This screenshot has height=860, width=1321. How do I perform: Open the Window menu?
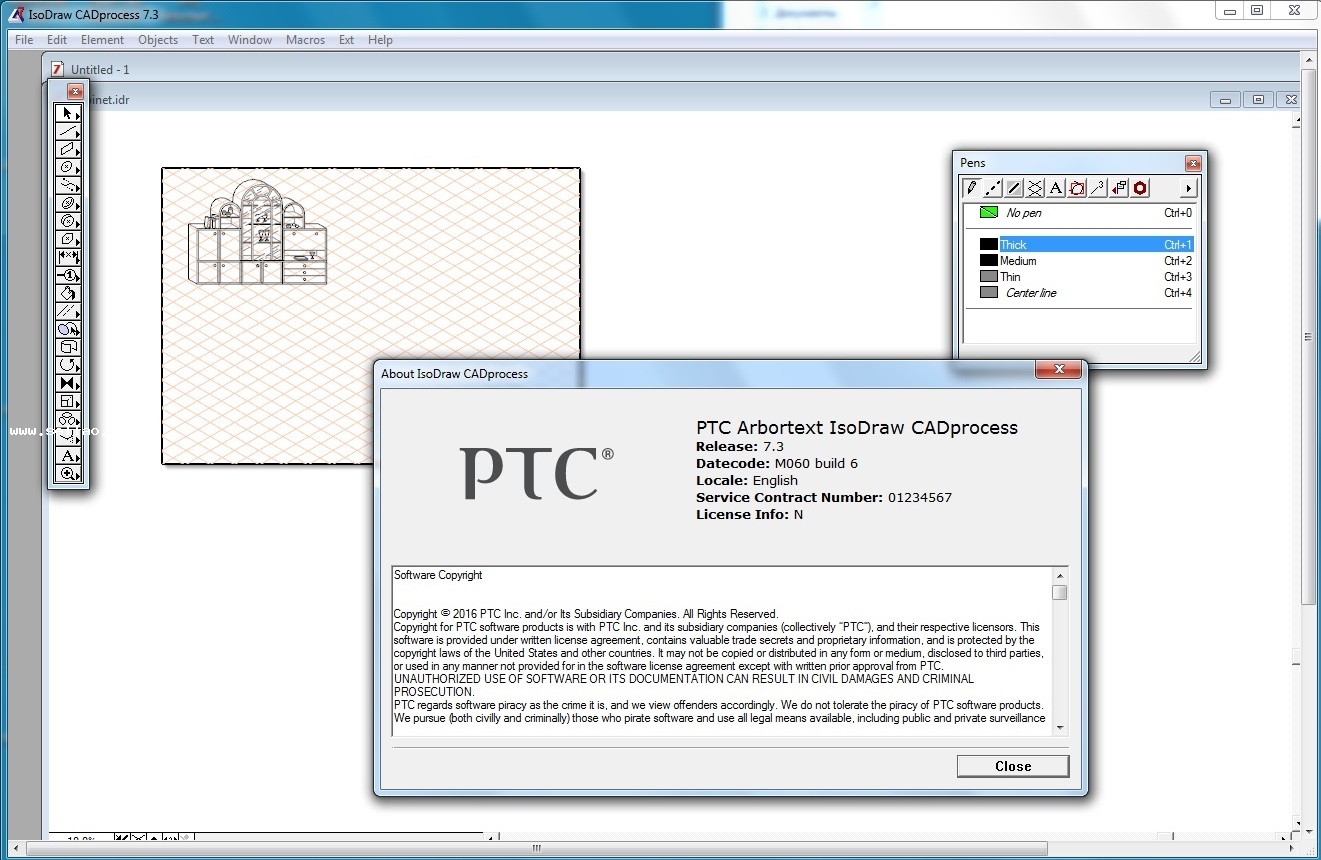click(250, 40)
